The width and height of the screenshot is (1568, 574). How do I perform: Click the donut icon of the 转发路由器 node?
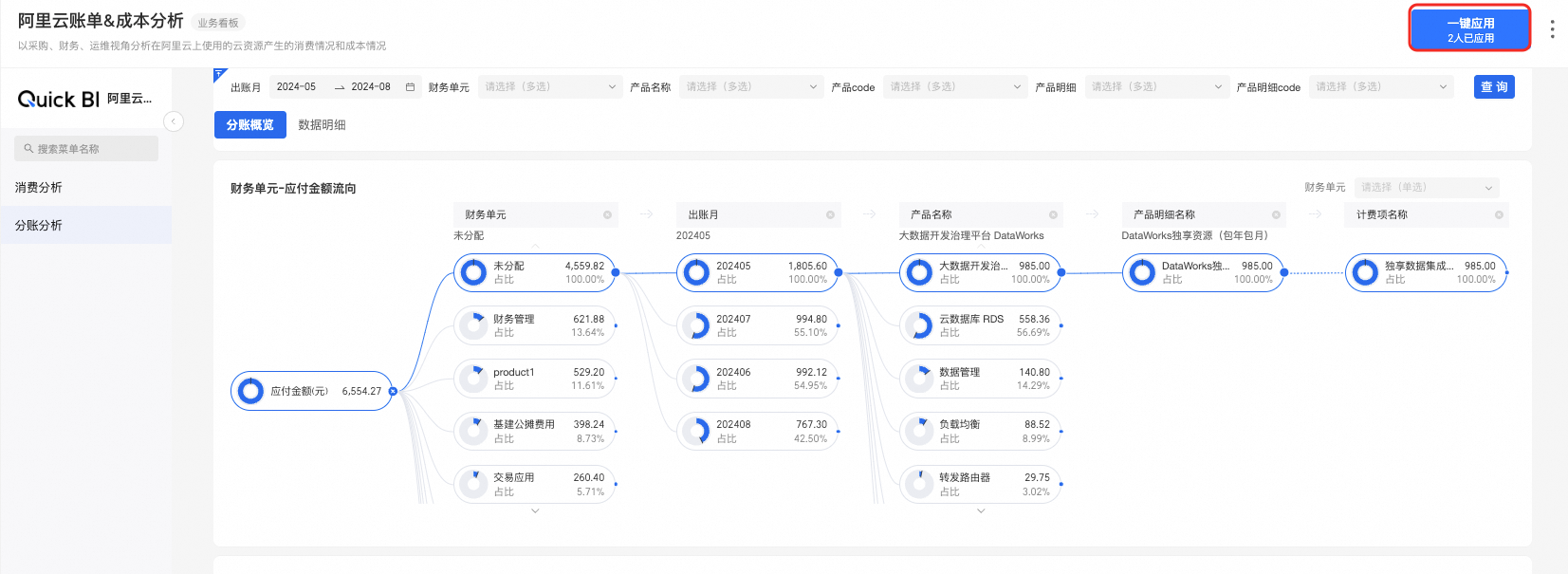tap(919, 484)
